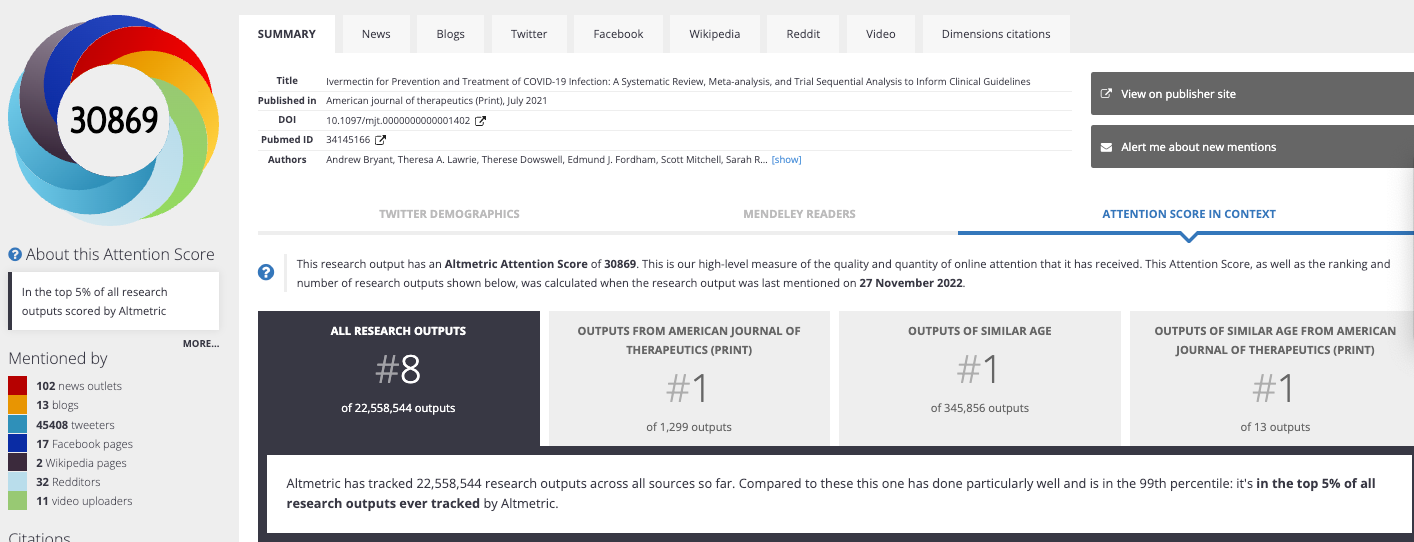The height and width of the screenshot is (542, 1414).
Task: Click the Altmetric donut badge showing 30869
Action: (113, 121)
